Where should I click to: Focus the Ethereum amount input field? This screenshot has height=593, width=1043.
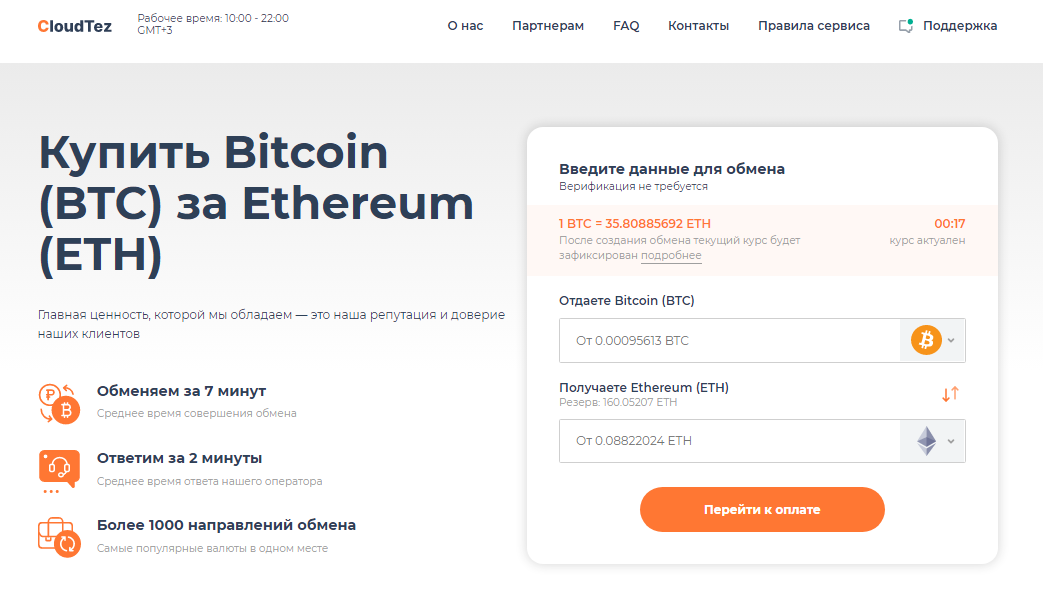730,441
